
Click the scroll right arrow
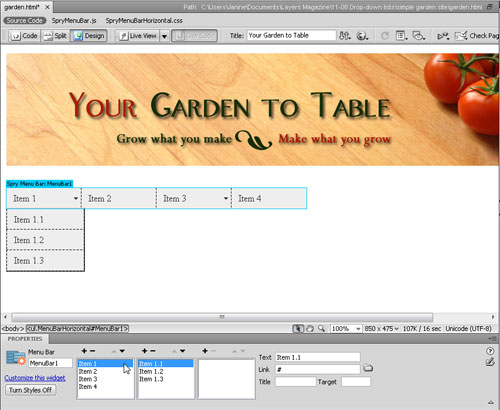[x=493, y=317]
